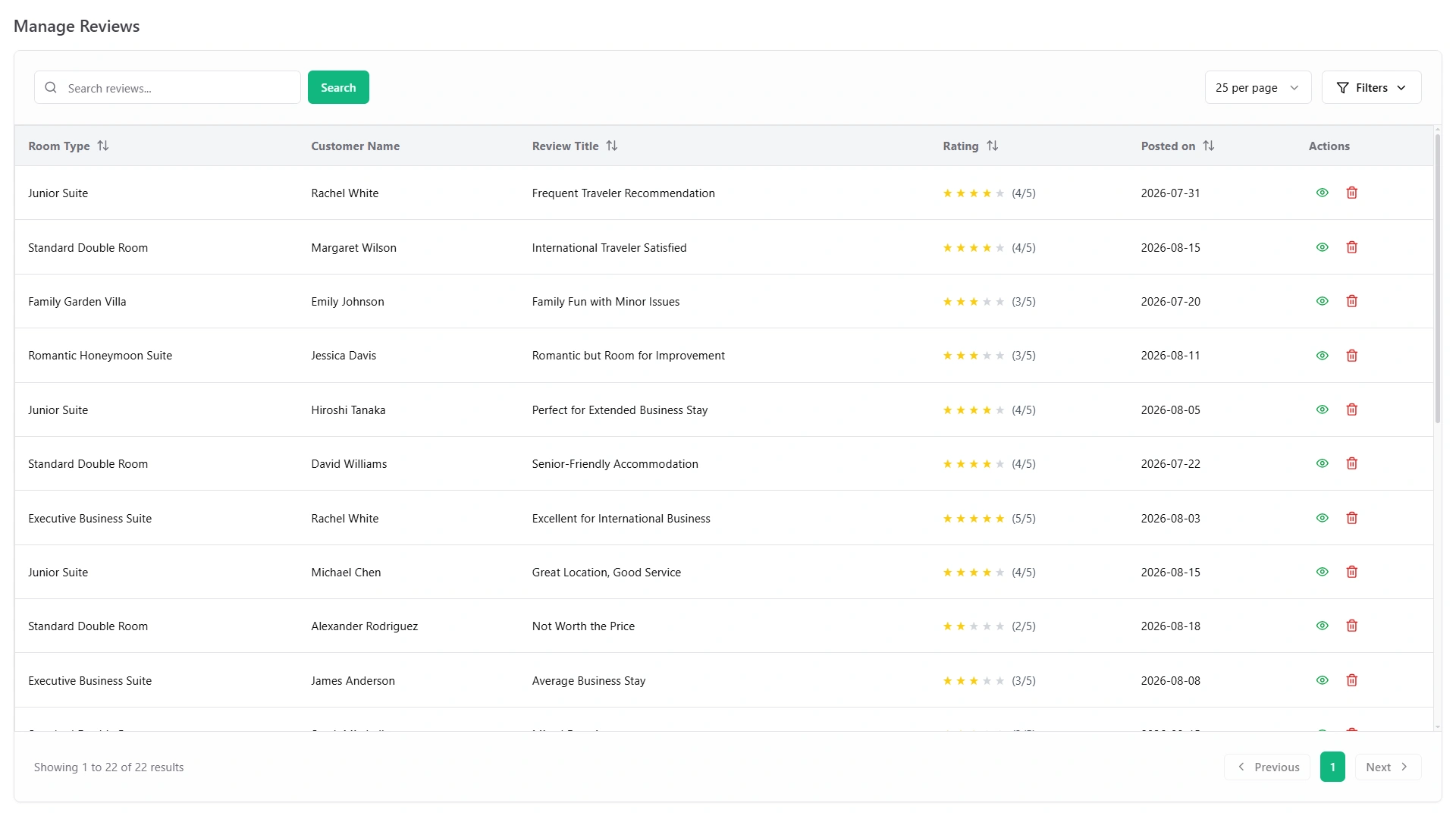Click the table's vertical scrollbar
This screenshot has width=1456, height=819.
coord(1437,281)
